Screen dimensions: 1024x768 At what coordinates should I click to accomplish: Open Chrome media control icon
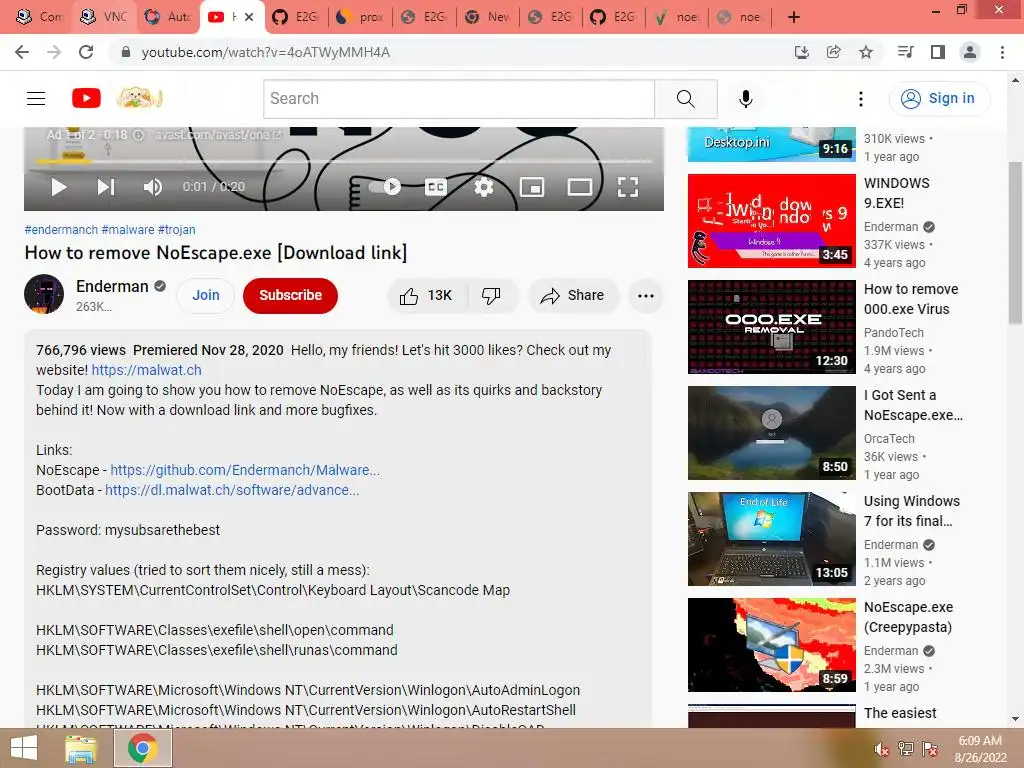click(905, 52)
